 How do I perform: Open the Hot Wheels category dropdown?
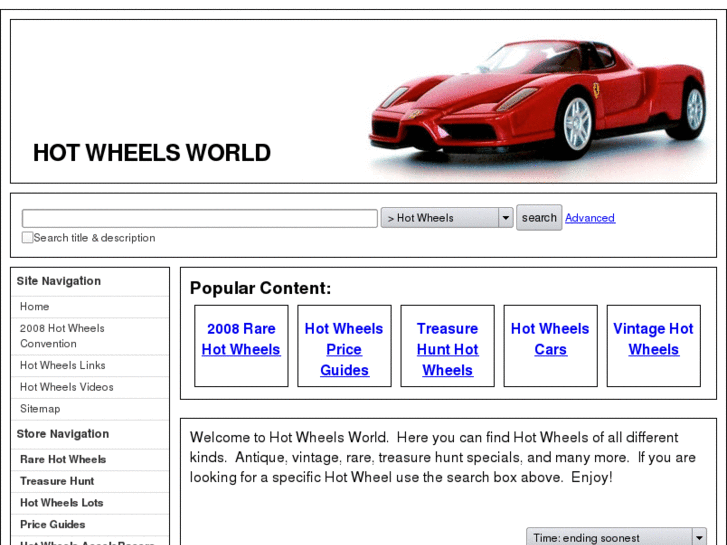447,218
